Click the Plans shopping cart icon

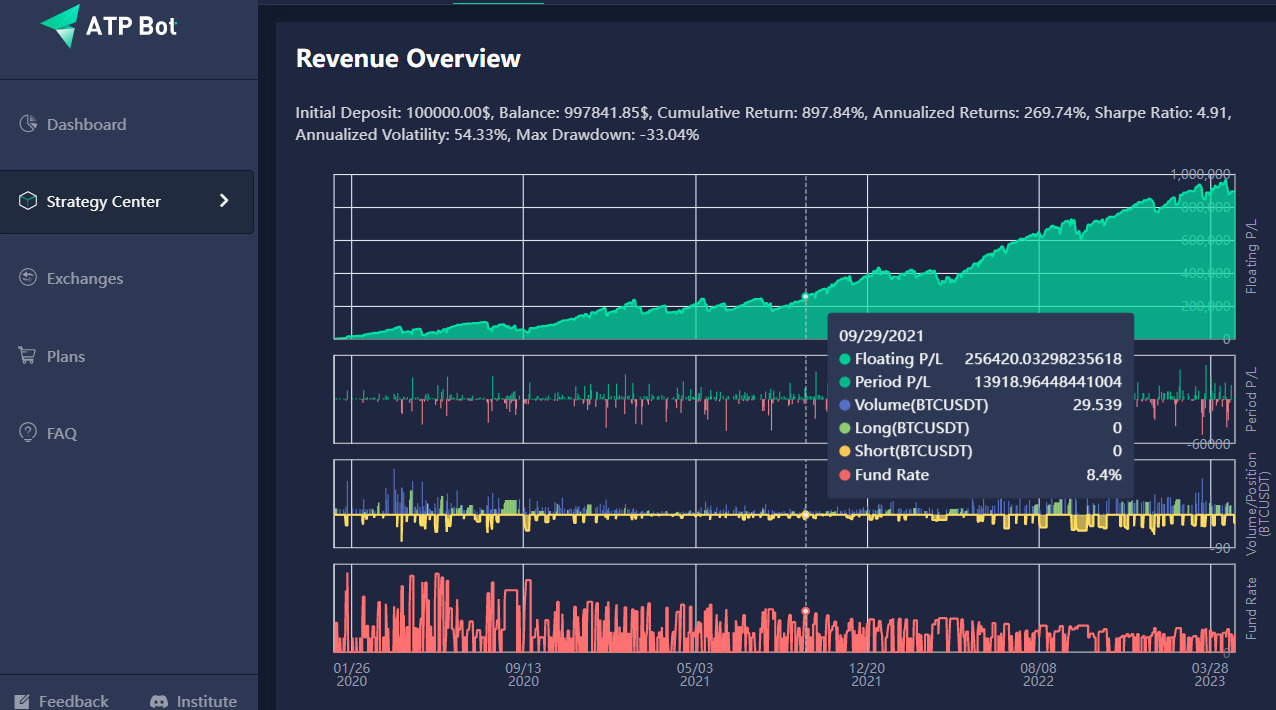click(x=28, y=356)
